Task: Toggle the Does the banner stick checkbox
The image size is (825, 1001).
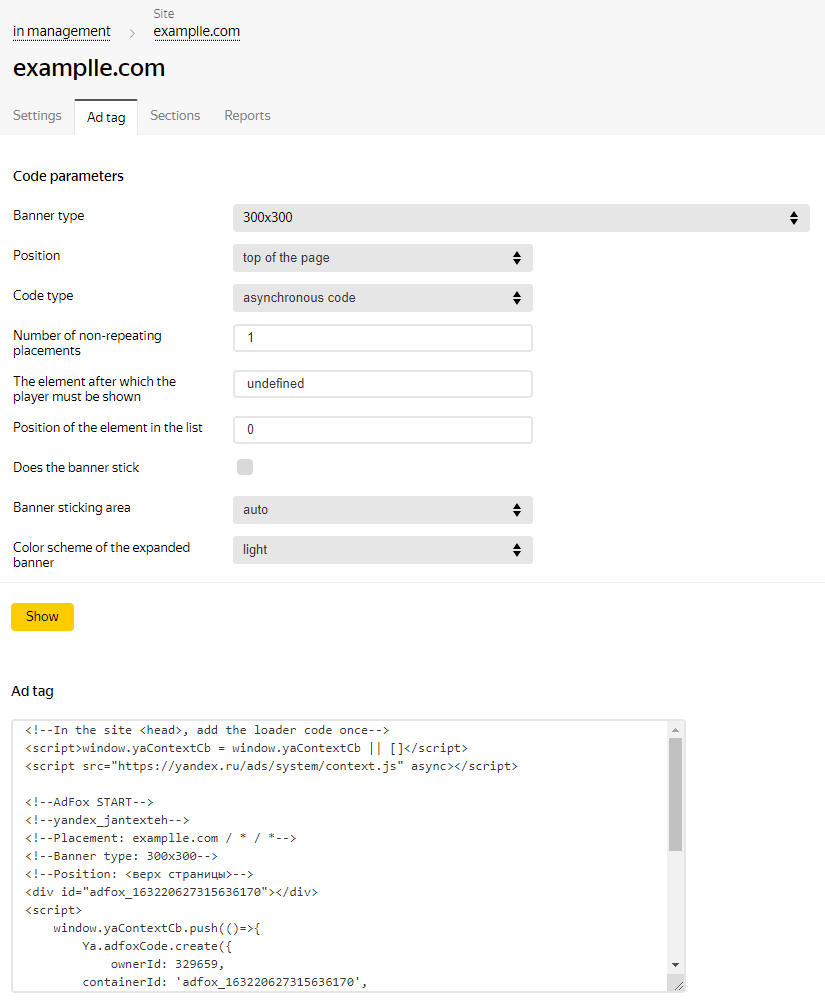Action: (x=245, y=467)
